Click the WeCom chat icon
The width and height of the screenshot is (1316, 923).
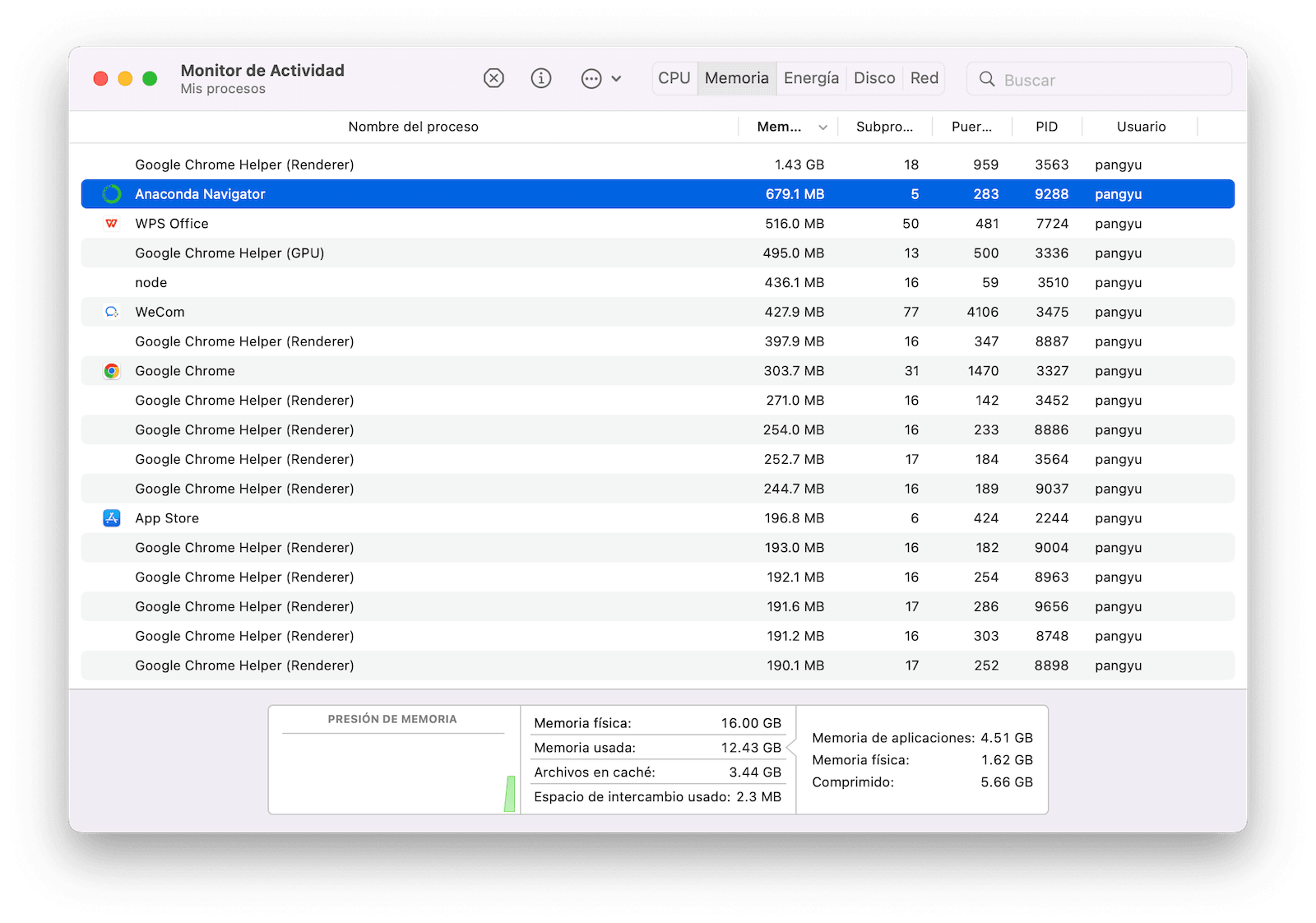pyautogui.click(x=112, y=312)
